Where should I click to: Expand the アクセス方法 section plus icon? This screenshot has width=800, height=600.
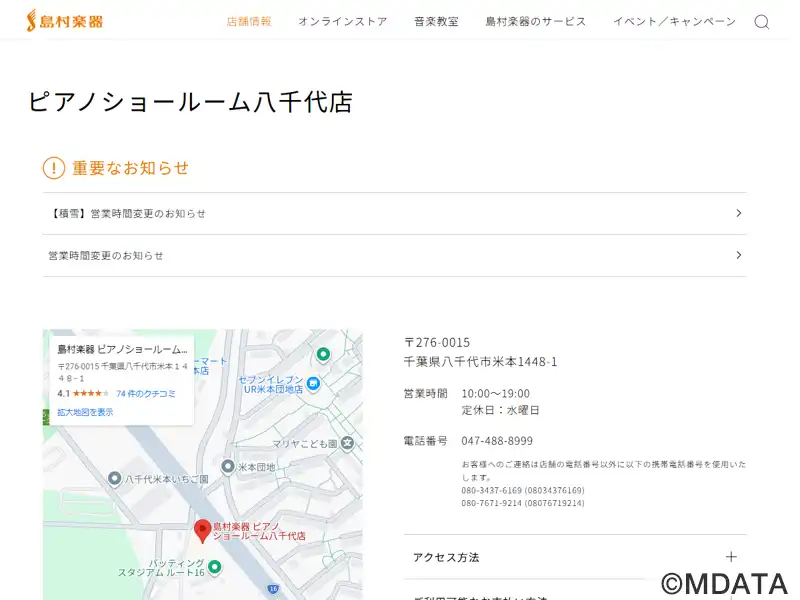point(731,557)
